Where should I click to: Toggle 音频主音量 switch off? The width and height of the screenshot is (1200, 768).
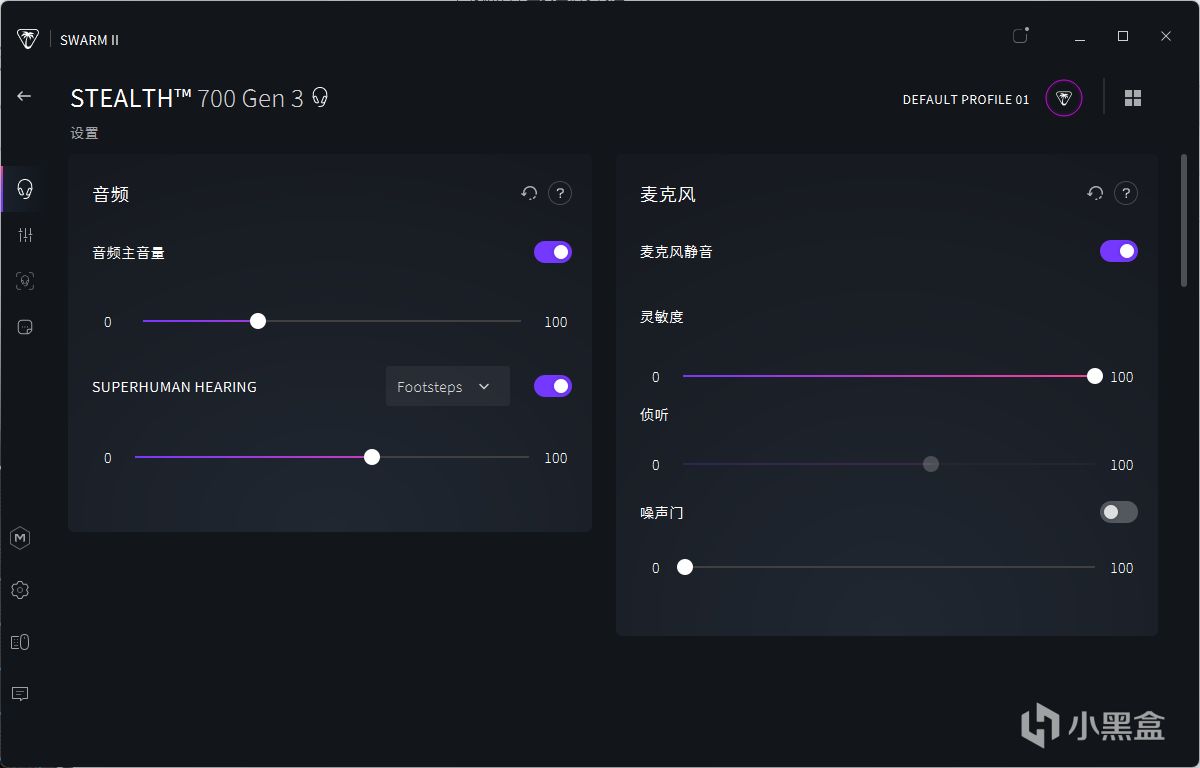(553, 252)
